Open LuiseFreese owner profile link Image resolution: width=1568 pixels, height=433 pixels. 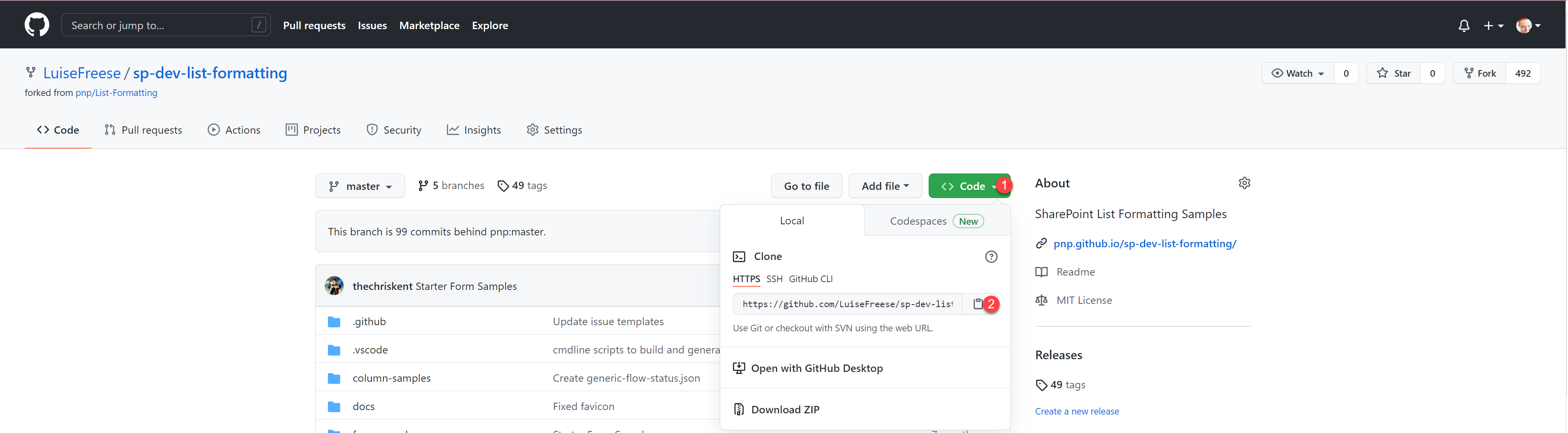click(x=82, y=73)
